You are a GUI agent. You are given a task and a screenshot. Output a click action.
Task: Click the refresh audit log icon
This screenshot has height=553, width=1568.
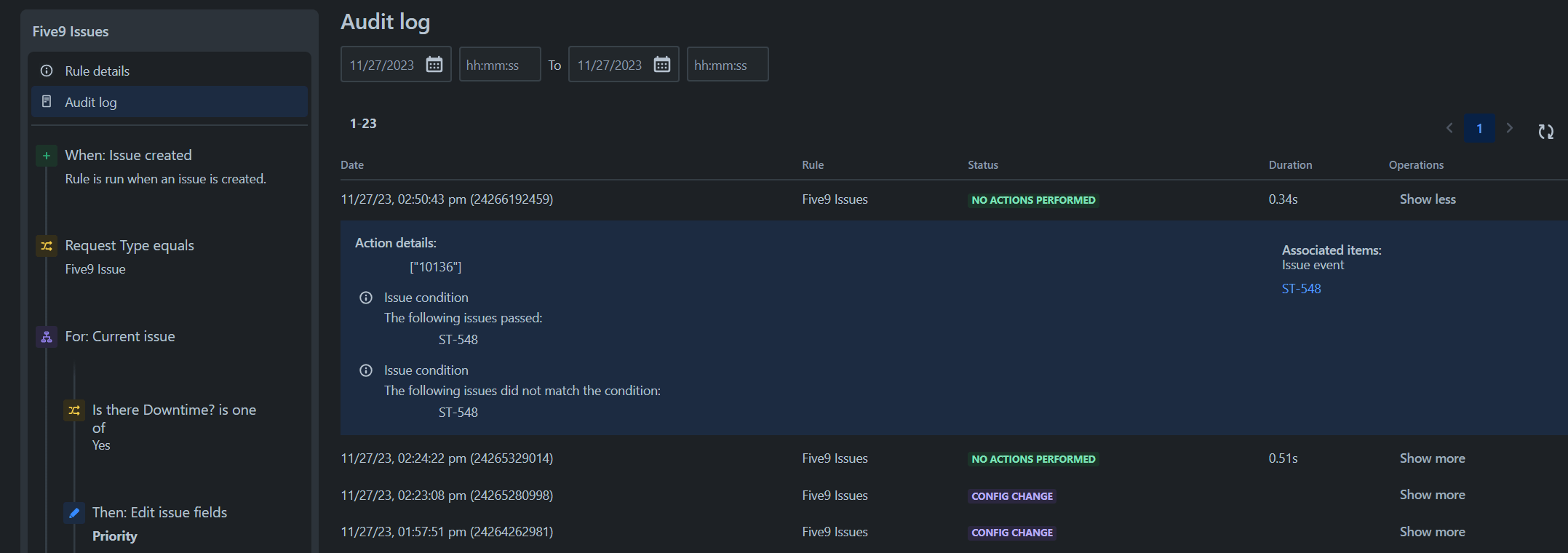pyautogui.click(x=1546, y=132)
